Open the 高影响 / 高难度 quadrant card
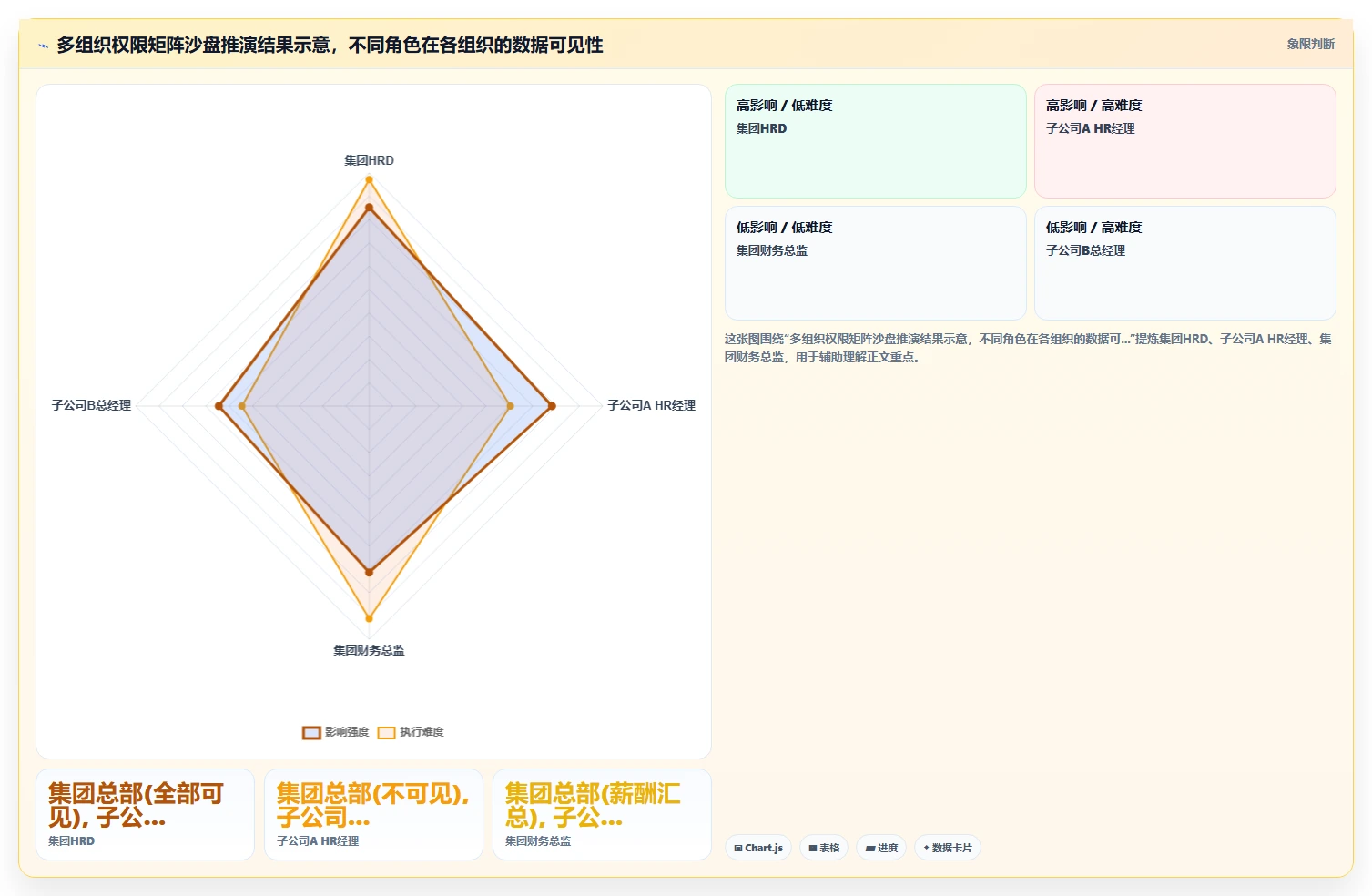Screen dimensions: 1372x896 pos(1185,141)
